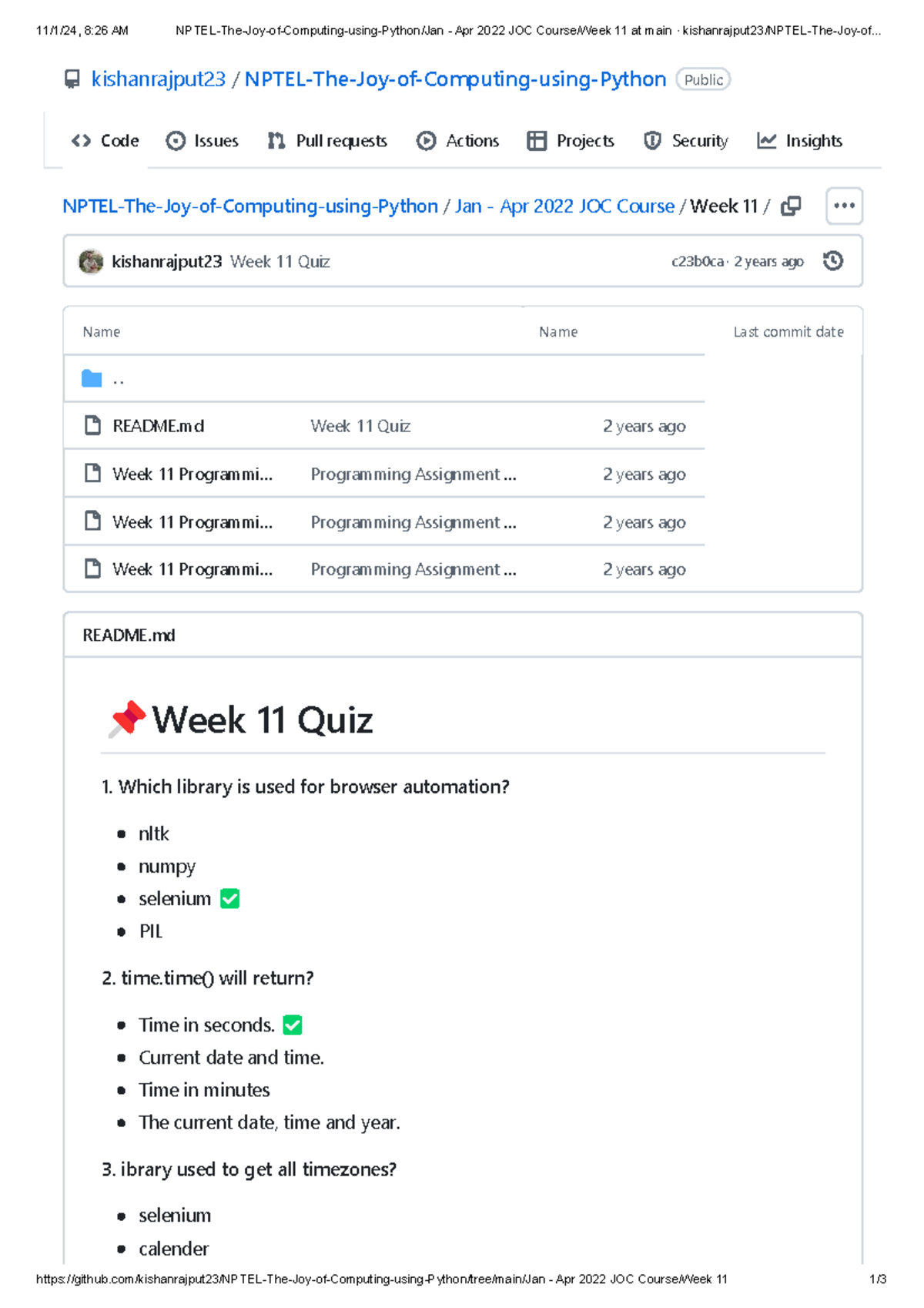Screen dimensions: 924x1308
Task: Open the Pull requests tab
Action: coord(327,141)
